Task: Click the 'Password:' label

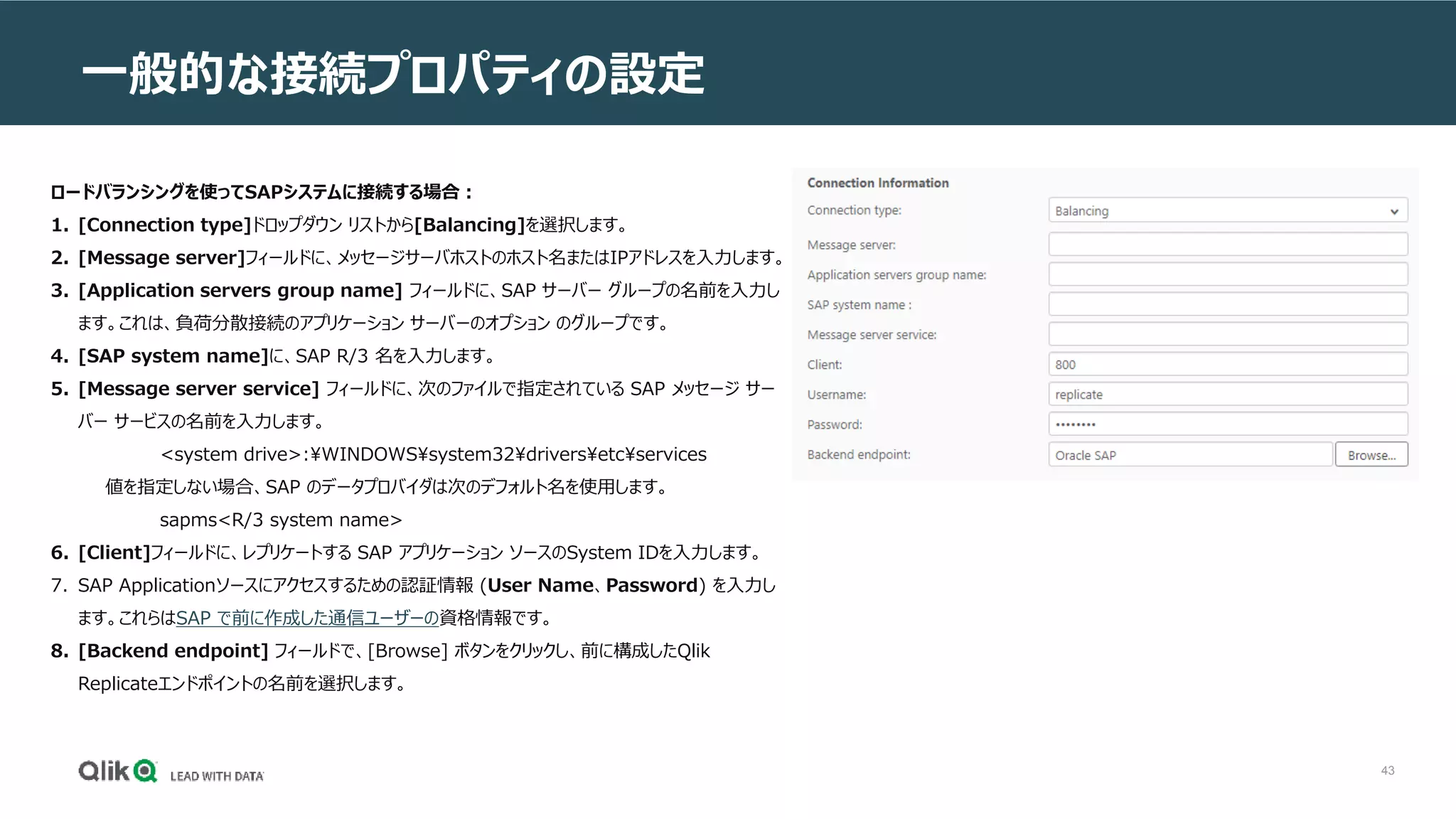Action: point(834,424)
